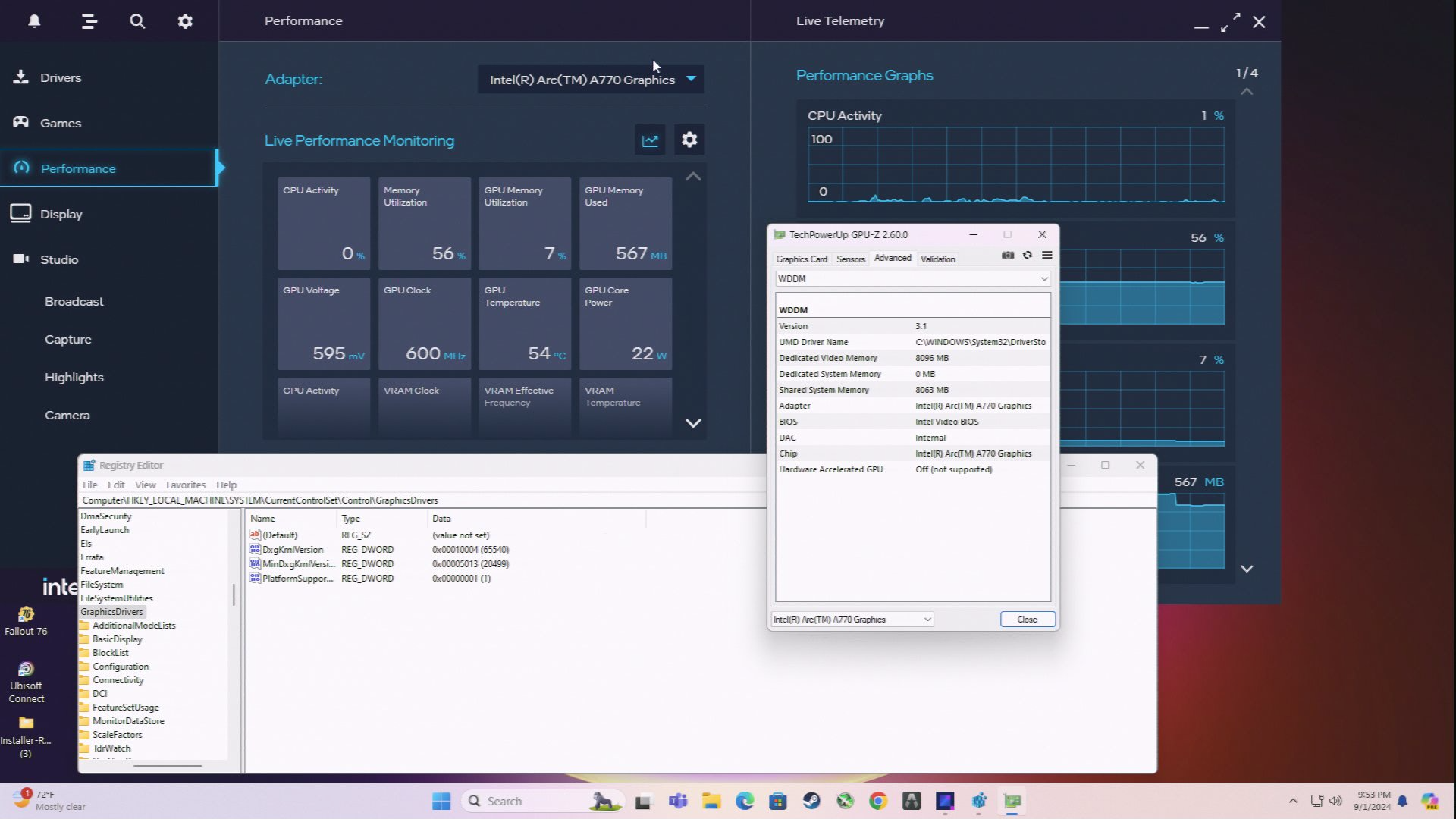Switch to the Sensors tab in GPU-Z
Viewport: 1456px width, 819px height.
pos(850,259)
